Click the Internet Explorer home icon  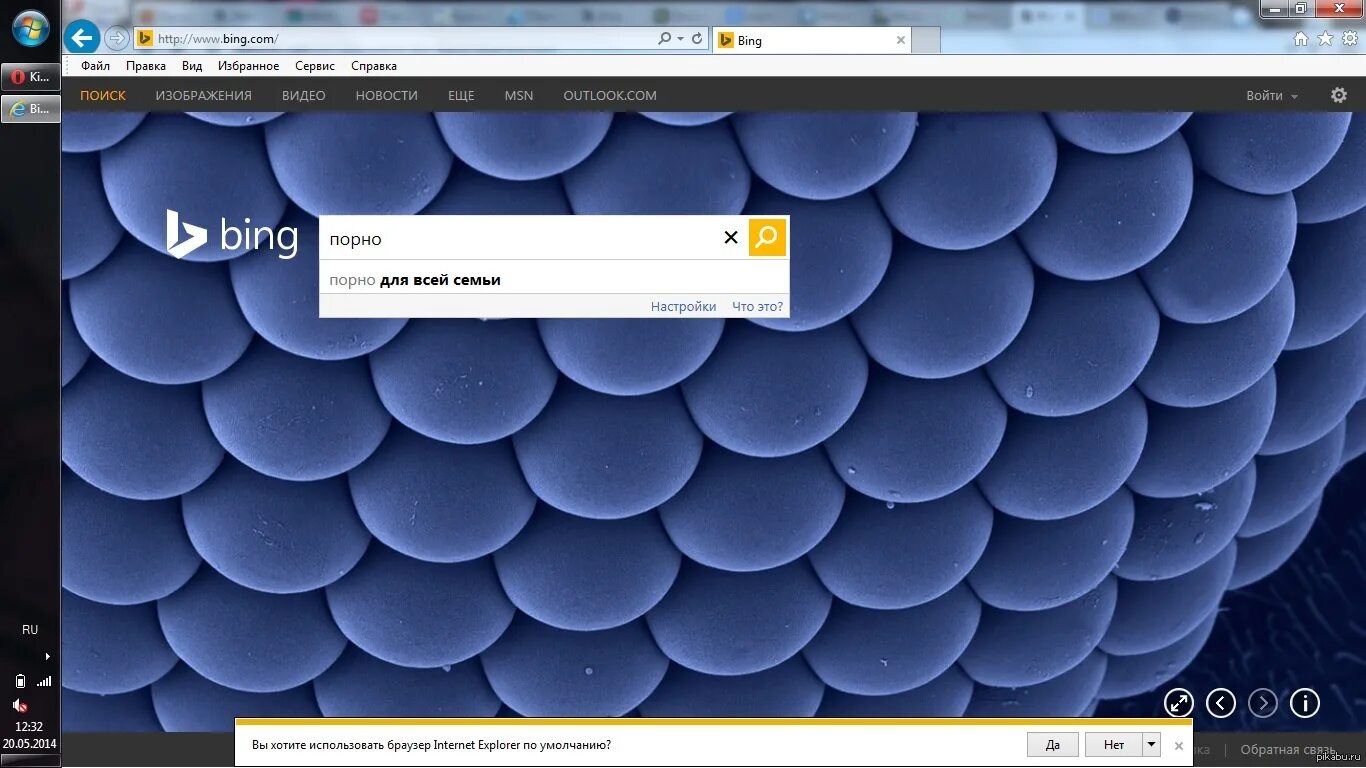point(1301,39)
